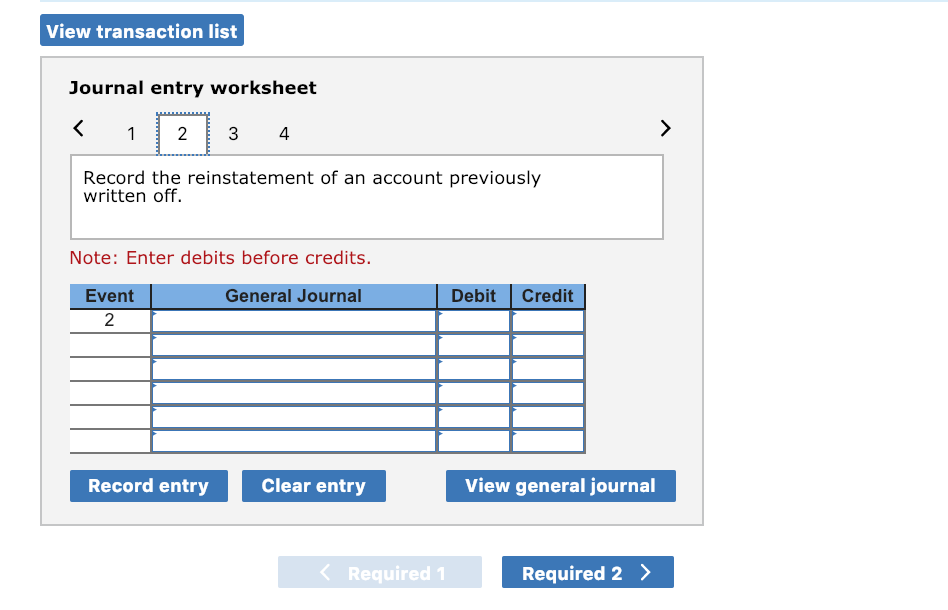Click the Event cell showing 2
Image resolution: width=948 pixels, height=610 pixels.
point(110,320)
